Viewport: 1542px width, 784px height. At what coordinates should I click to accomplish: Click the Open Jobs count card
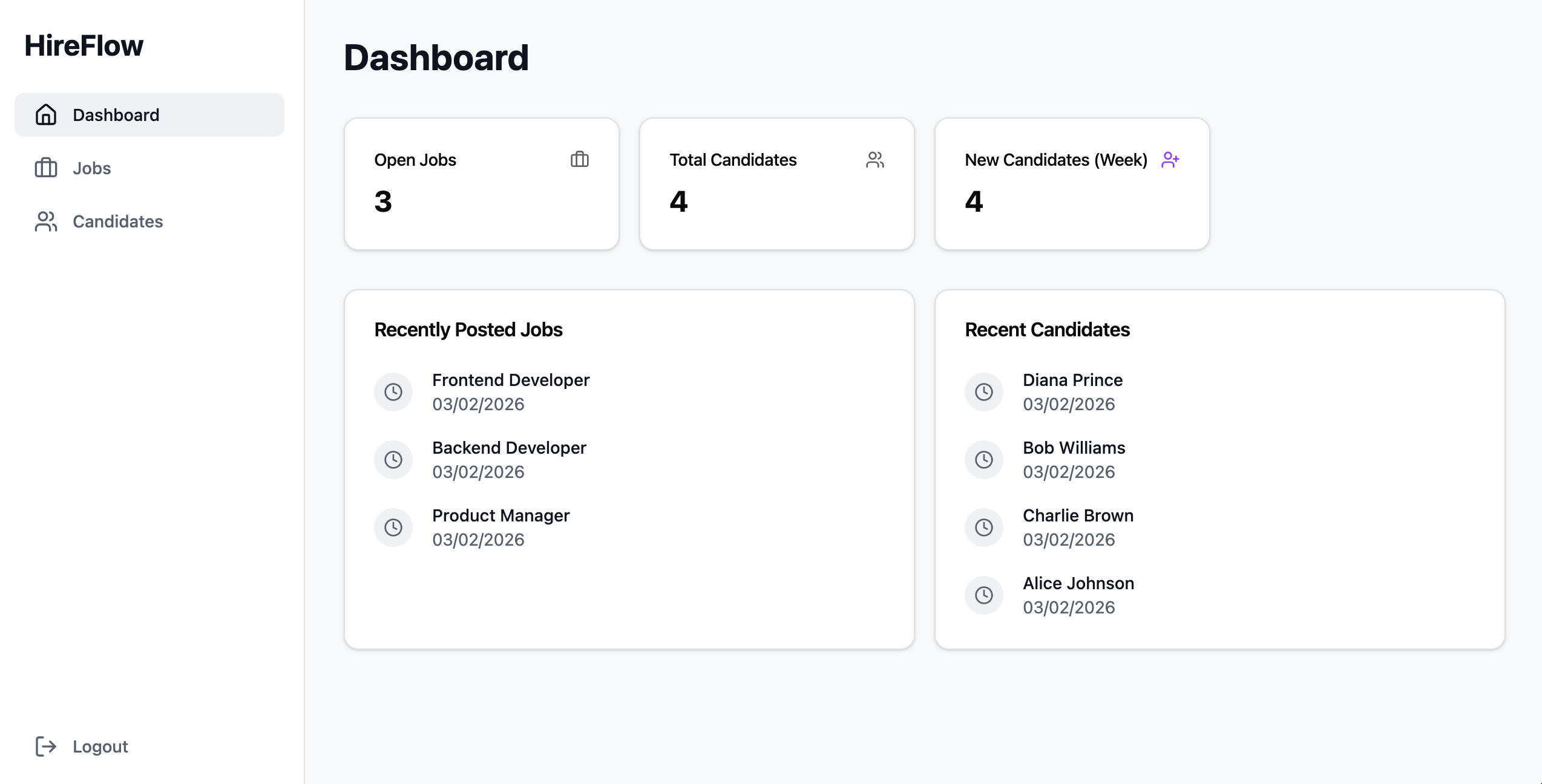coord(482,183)
